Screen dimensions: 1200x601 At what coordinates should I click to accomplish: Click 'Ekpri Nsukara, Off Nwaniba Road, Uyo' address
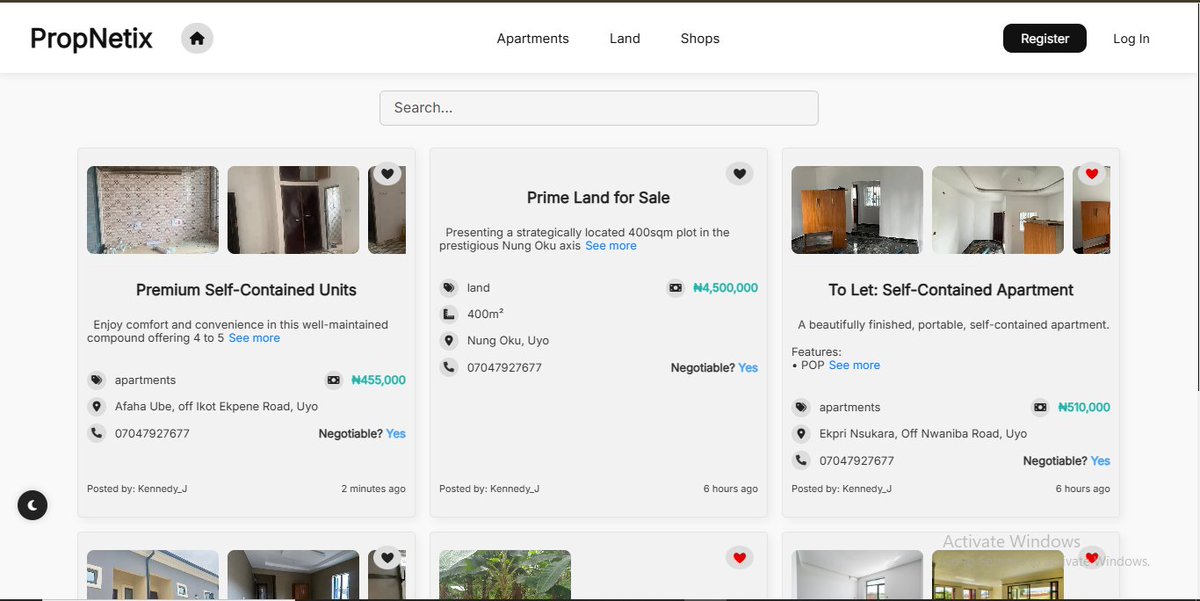923,434
